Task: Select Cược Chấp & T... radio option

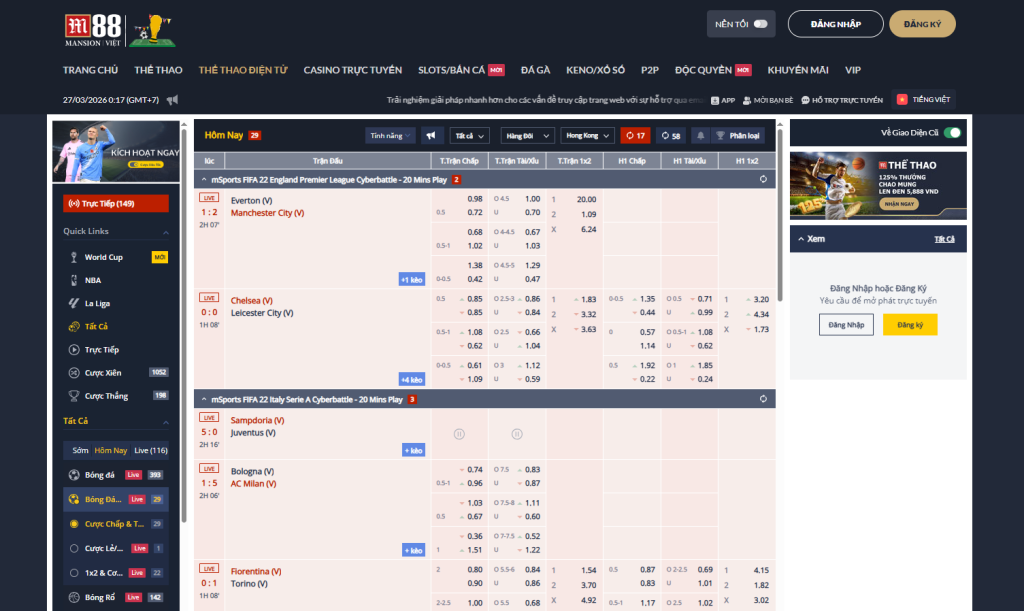Action: (74, 524)
